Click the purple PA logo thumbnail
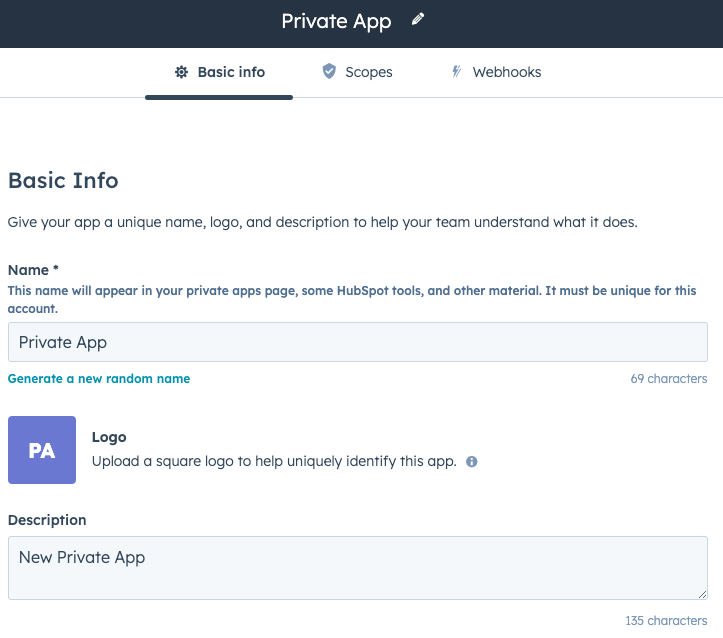723x638 pixels. [42, 450]
